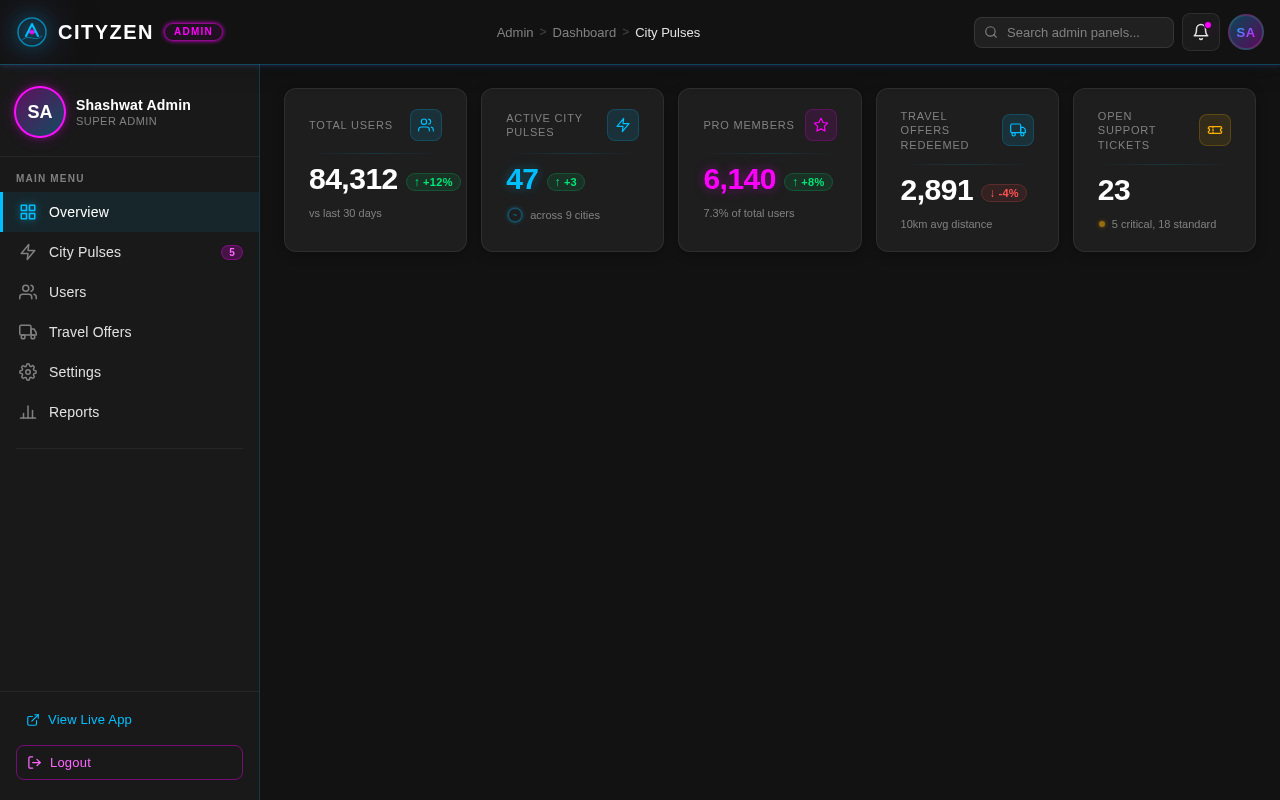Click the Travel Offers Redeemed truck icon
1280x800 pixels.
click(1018, 130)
